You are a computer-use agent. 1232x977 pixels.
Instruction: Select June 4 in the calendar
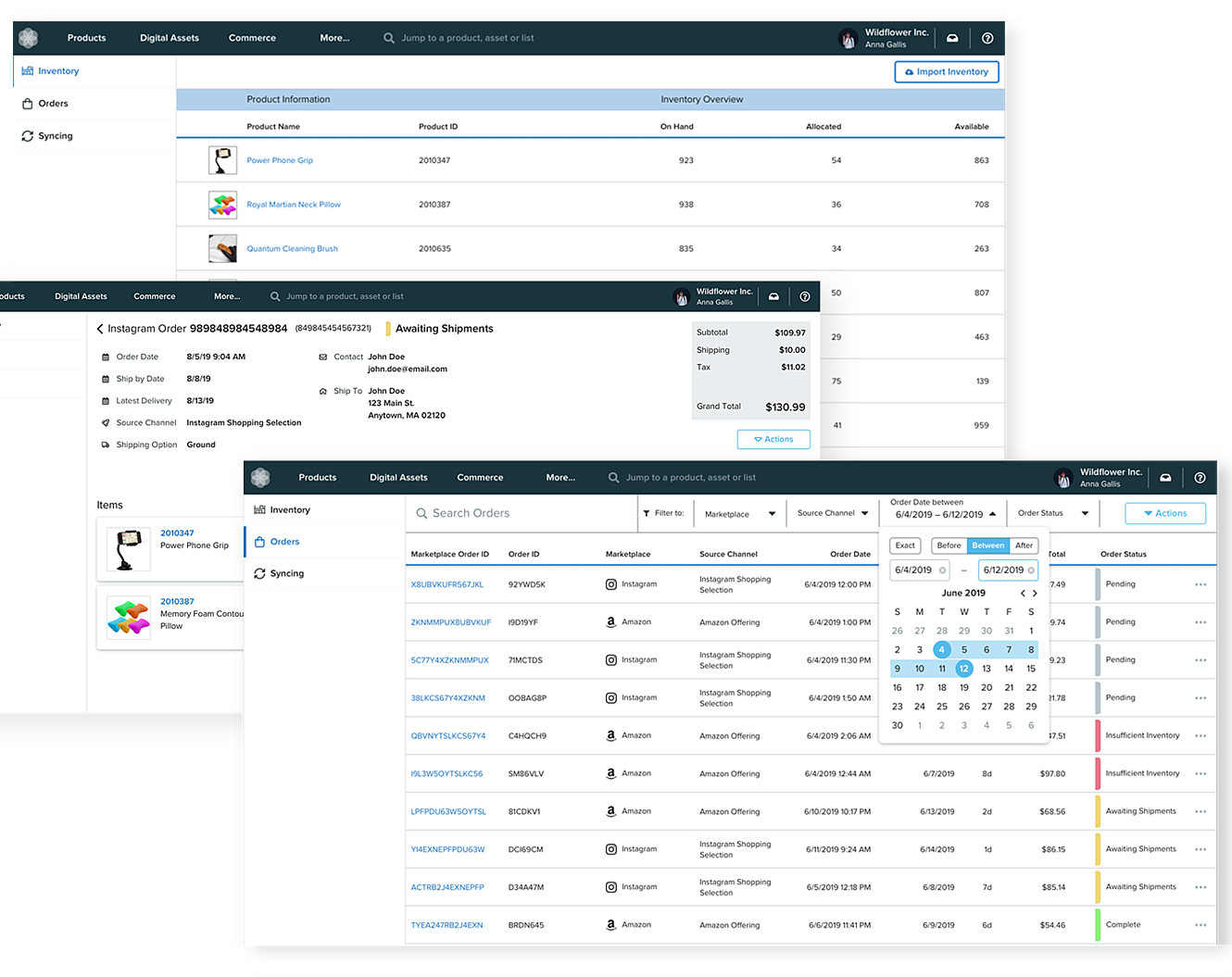[x=942, y=650]
